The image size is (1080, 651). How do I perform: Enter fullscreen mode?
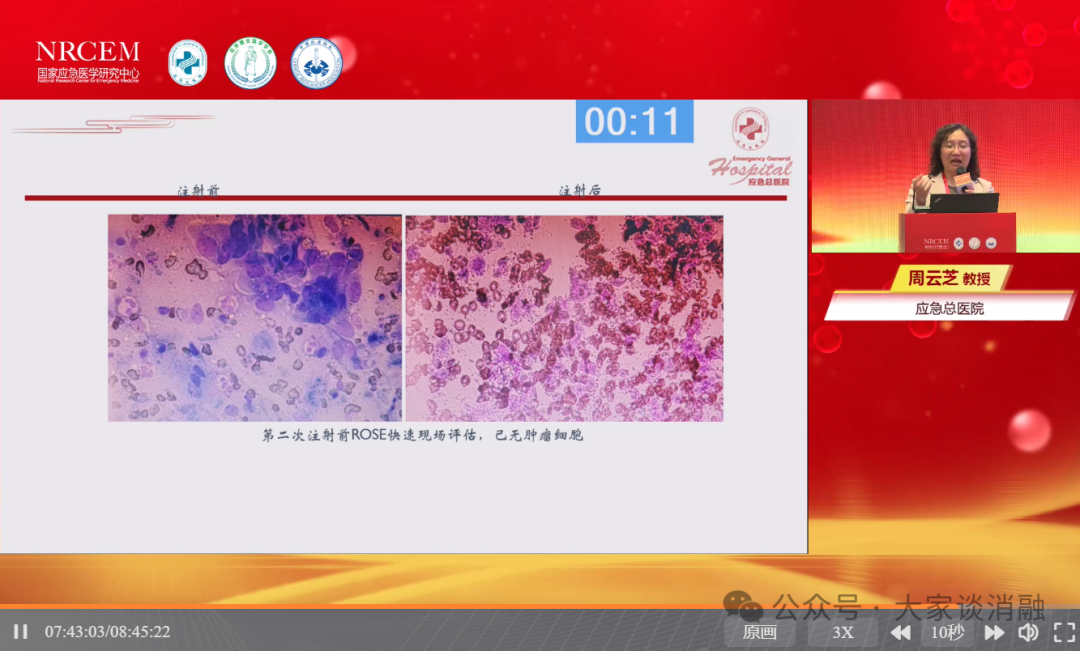click(1064, 632)
